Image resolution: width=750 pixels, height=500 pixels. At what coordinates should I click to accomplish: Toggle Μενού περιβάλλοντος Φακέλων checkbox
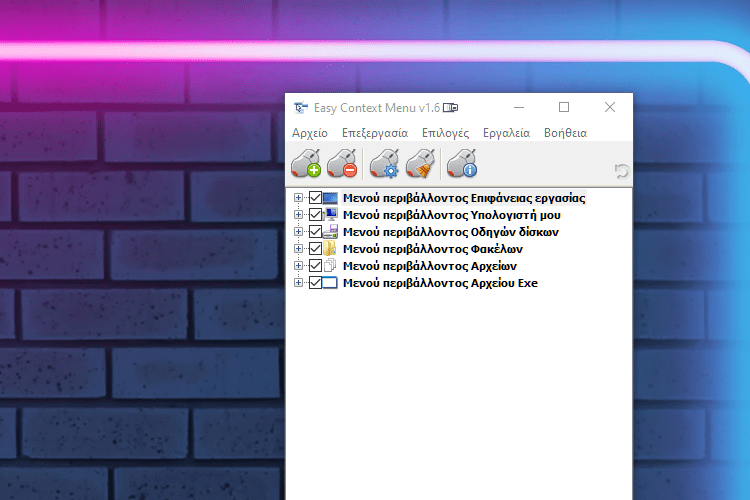tap(315, 248)
